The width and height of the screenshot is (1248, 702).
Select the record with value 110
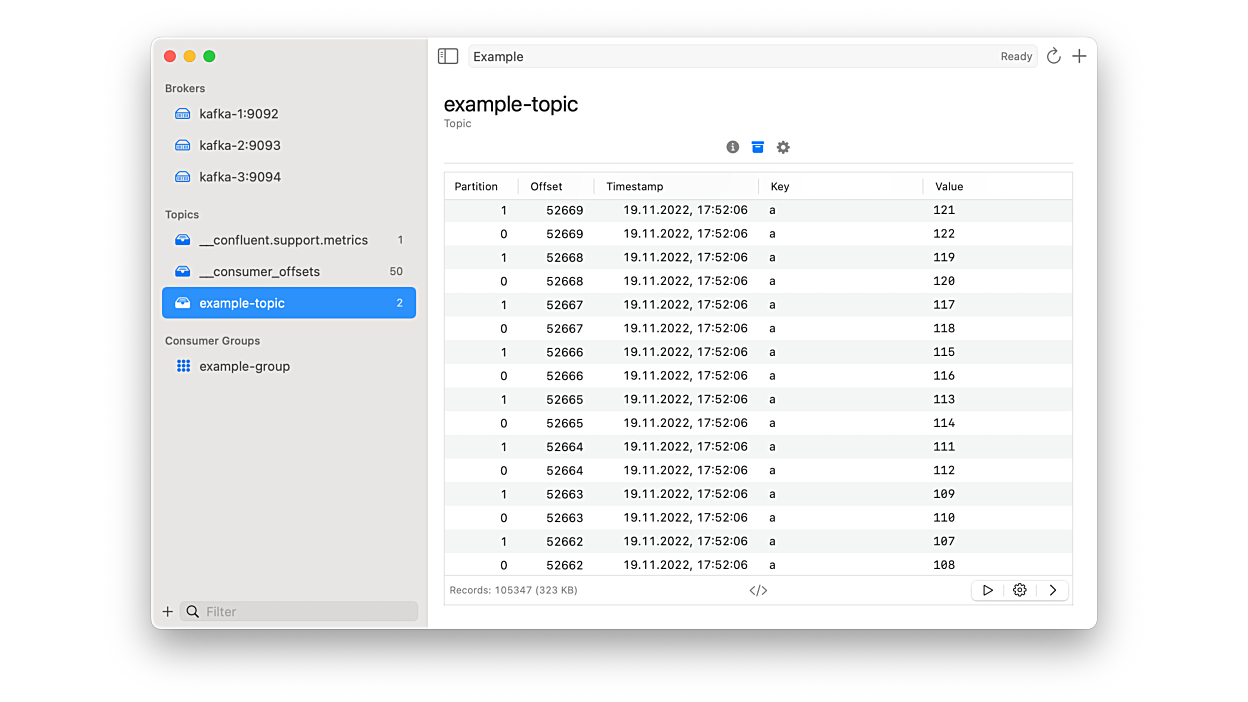(758, 518)
